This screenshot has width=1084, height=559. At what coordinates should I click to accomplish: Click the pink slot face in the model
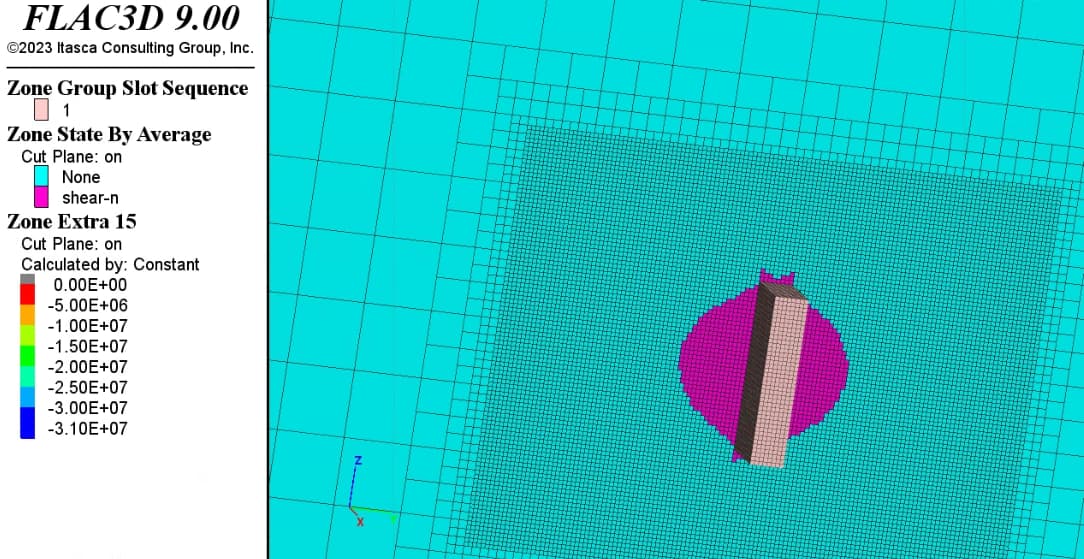point(779,383)
